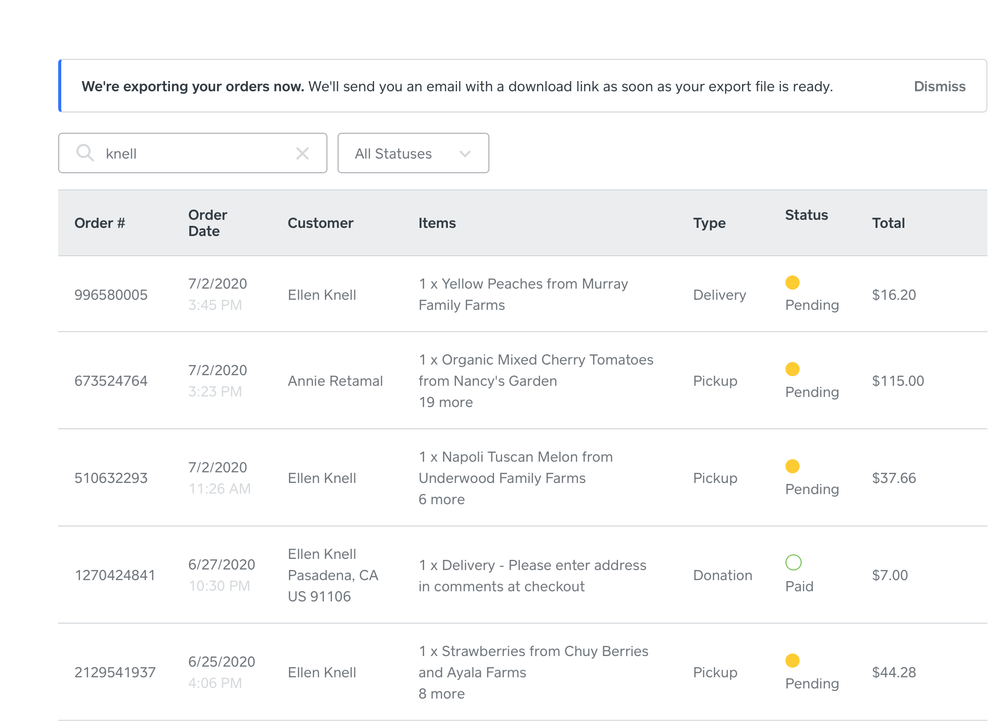Clear the search field with X icon
Image resolution: width=998 pixels, height=723 pixels.
[302, 153]
